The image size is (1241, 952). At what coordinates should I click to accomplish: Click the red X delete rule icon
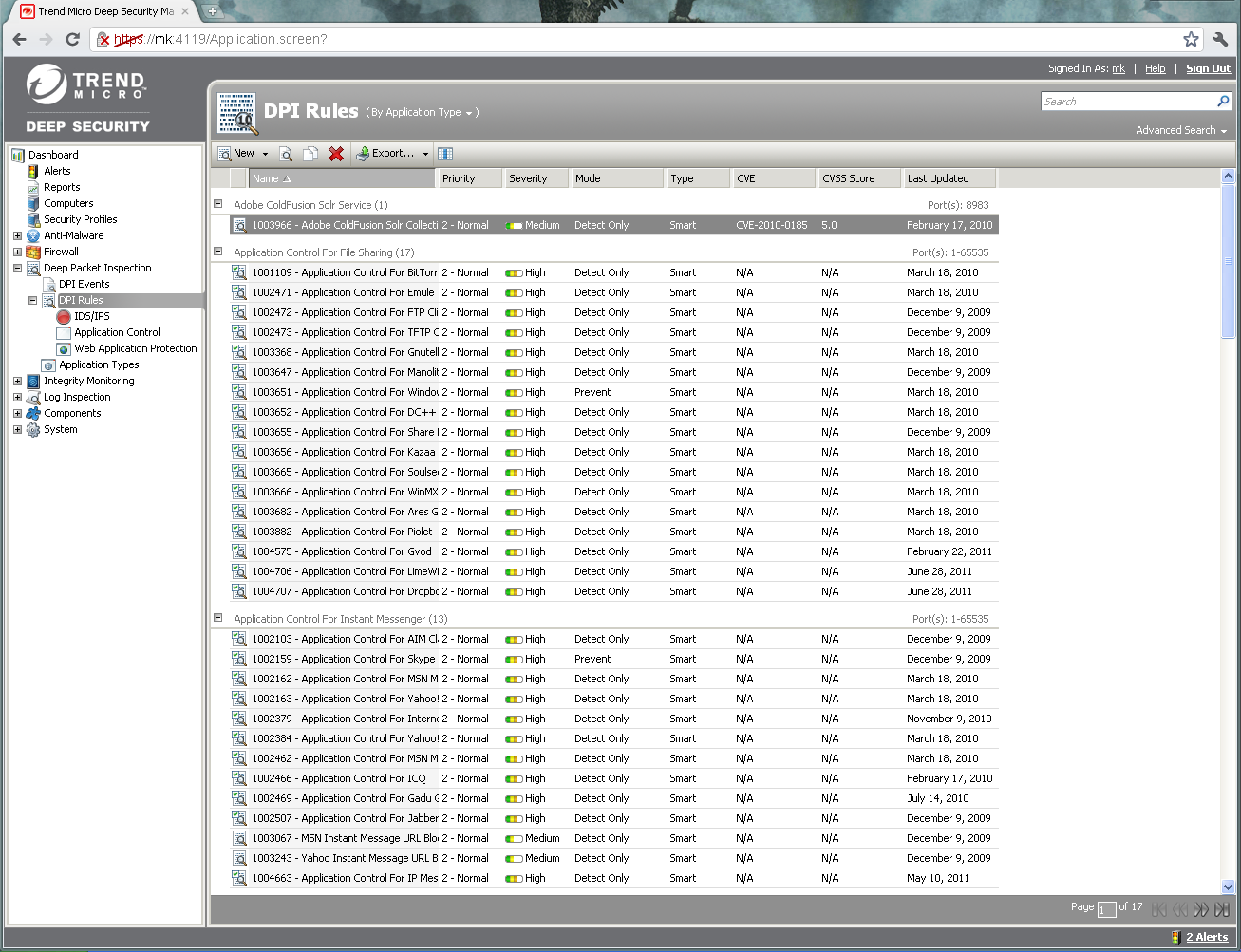tap(336, 154)
